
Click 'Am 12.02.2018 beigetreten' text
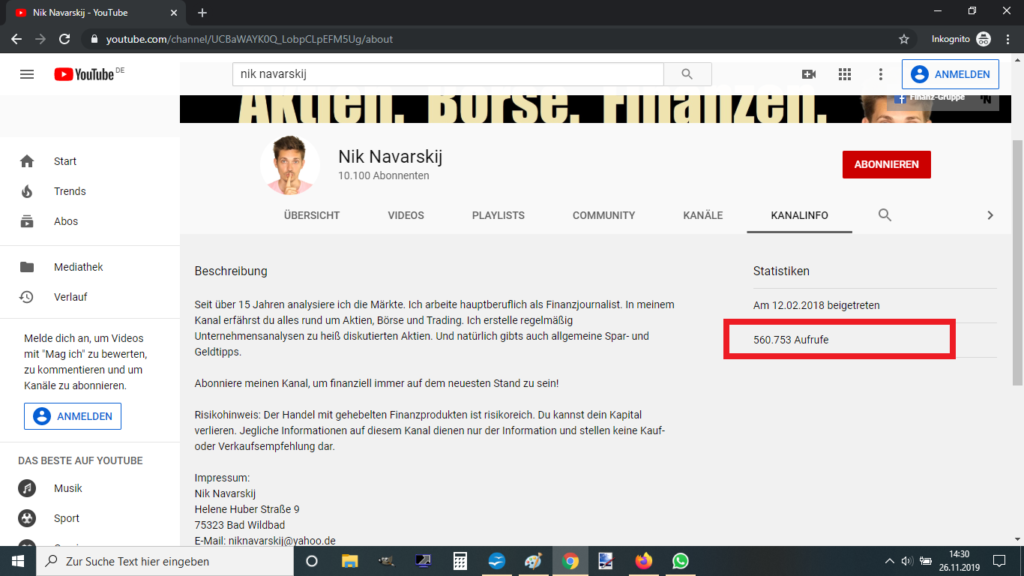(x=816, y=305)
